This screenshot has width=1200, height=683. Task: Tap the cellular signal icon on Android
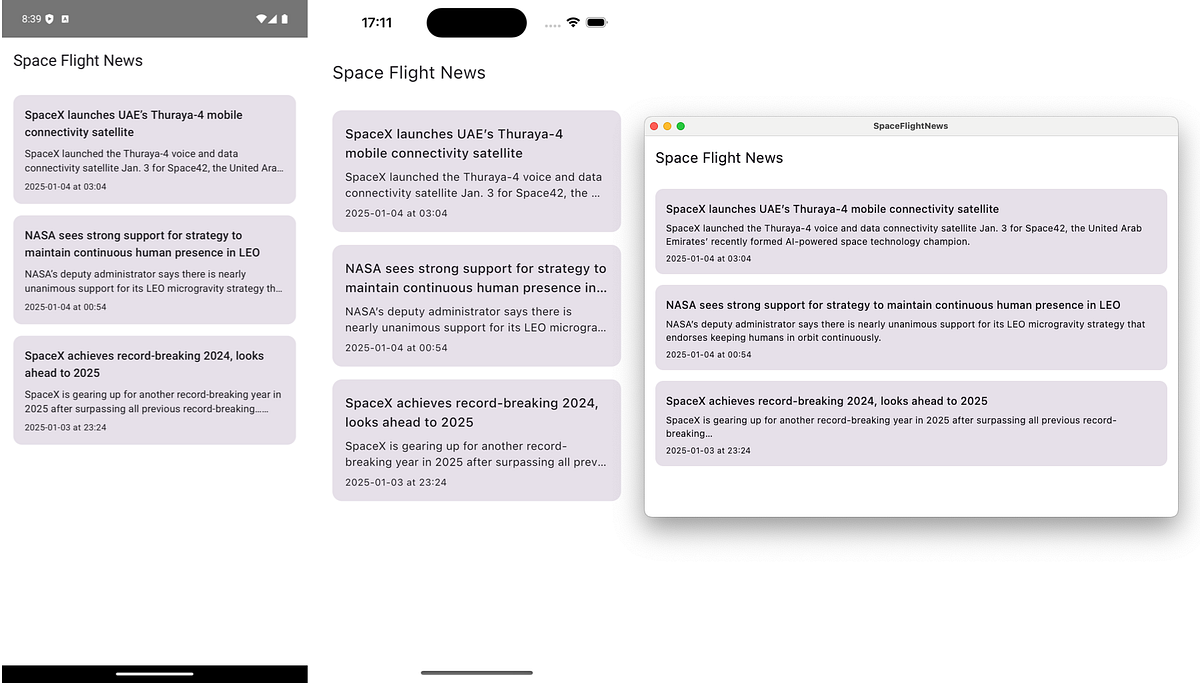(274, 22)
